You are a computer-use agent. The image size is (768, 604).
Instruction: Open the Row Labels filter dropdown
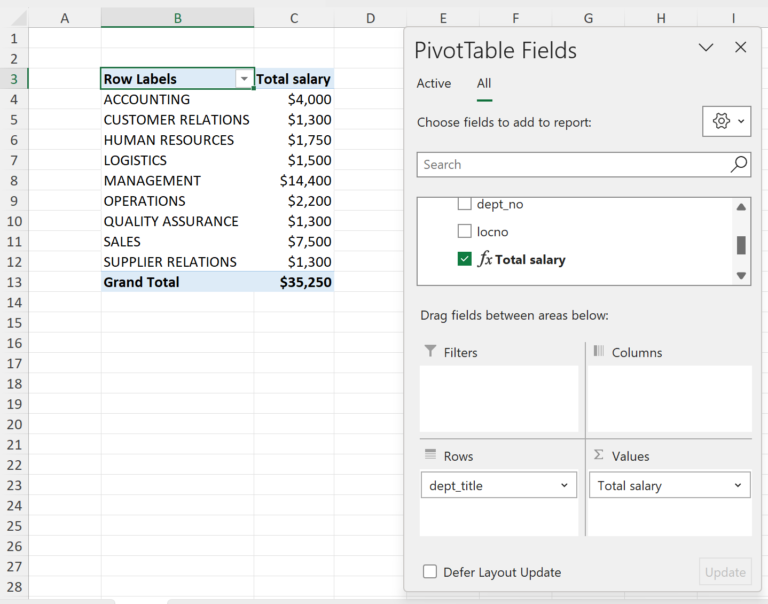243,79
